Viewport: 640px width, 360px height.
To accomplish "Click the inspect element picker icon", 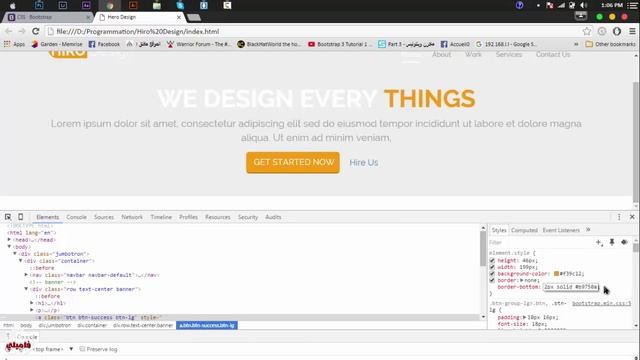I will click(x=8, y=217).
